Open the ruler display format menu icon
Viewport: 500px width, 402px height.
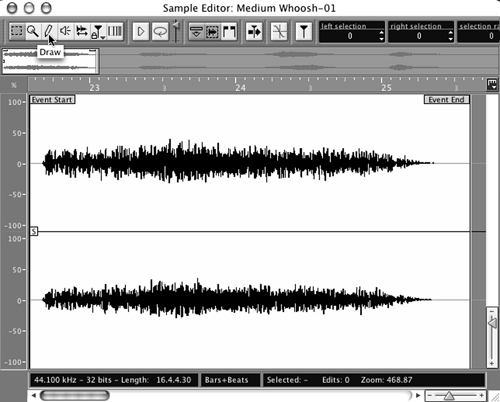click(492, 84)
